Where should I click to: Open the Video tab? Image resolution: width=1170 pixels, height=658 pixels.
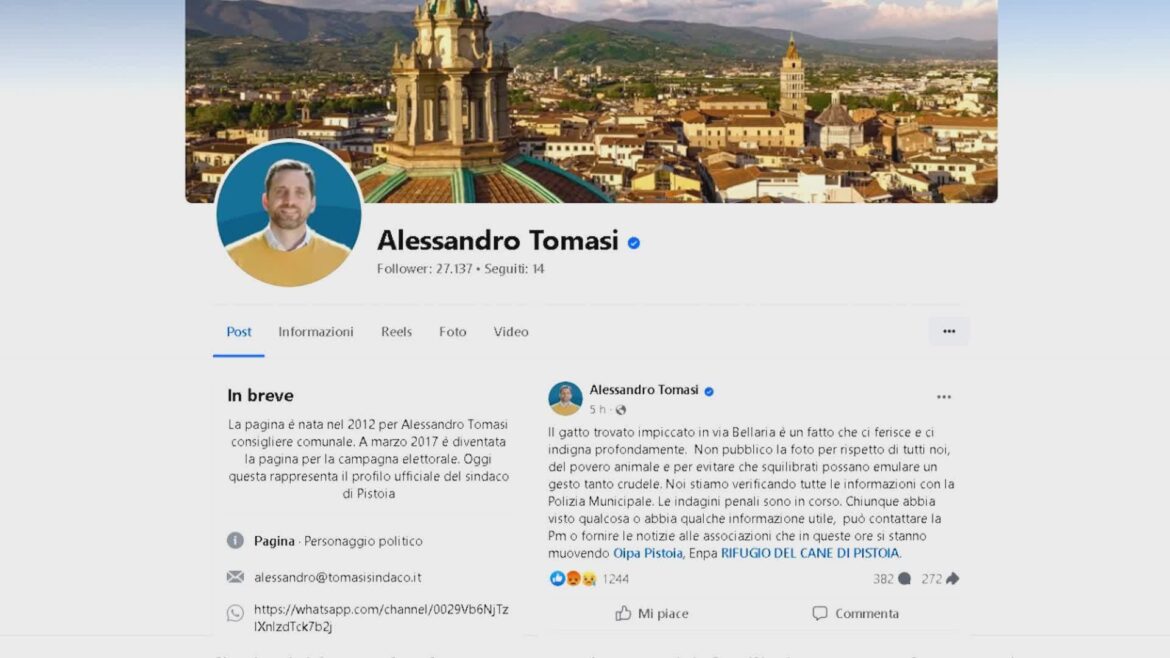(510, 331)
